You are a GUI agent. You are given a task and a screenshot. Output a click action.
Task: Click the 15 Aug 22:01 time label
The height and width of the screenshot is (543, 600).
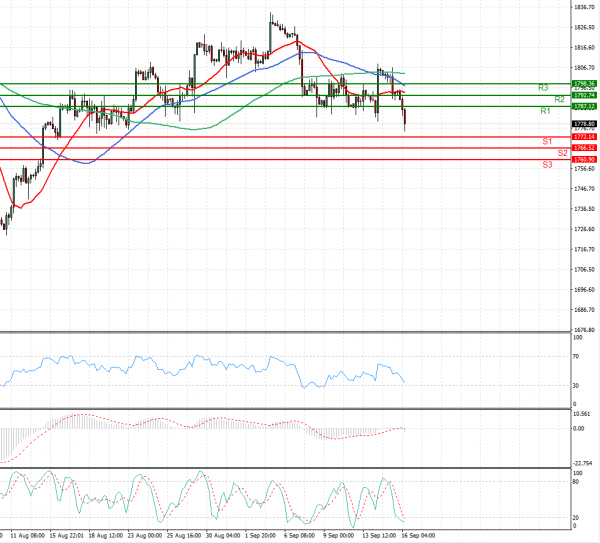click(x=66, y=535)
